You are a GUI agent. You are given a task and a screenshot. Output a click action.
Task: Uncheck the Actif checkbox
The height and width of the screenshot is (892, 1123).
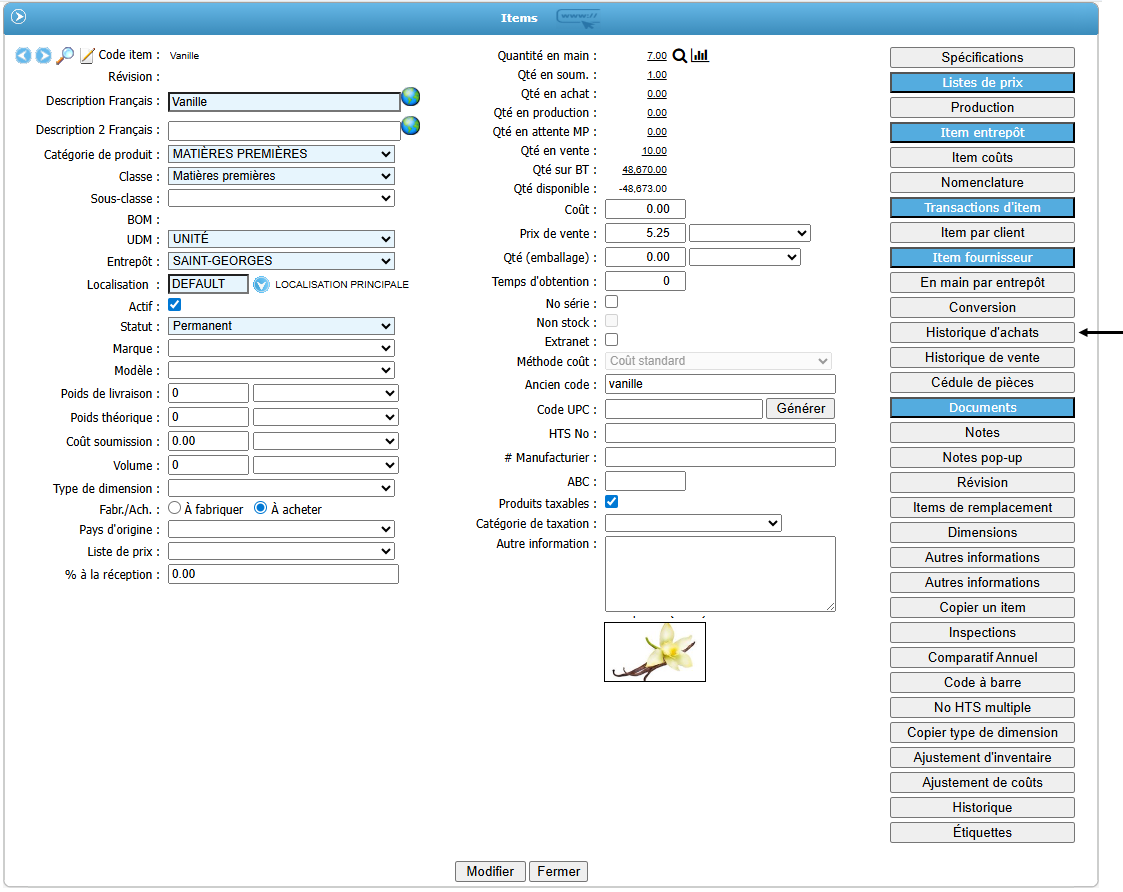tap(175, 305)
